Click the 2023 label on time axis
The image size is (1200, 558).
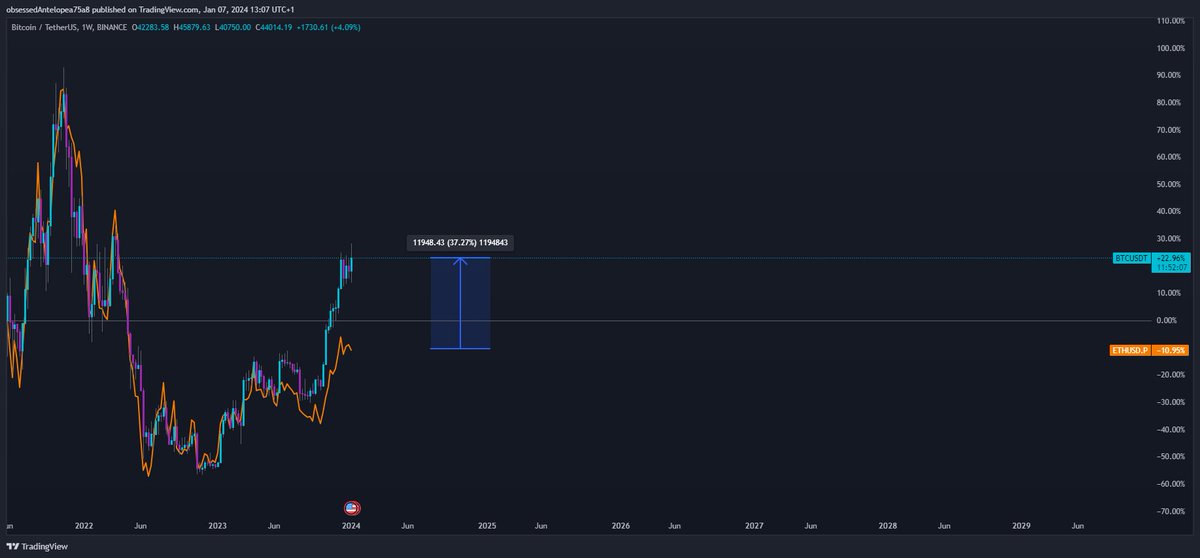pyautogui.click(x=217, y=525)
